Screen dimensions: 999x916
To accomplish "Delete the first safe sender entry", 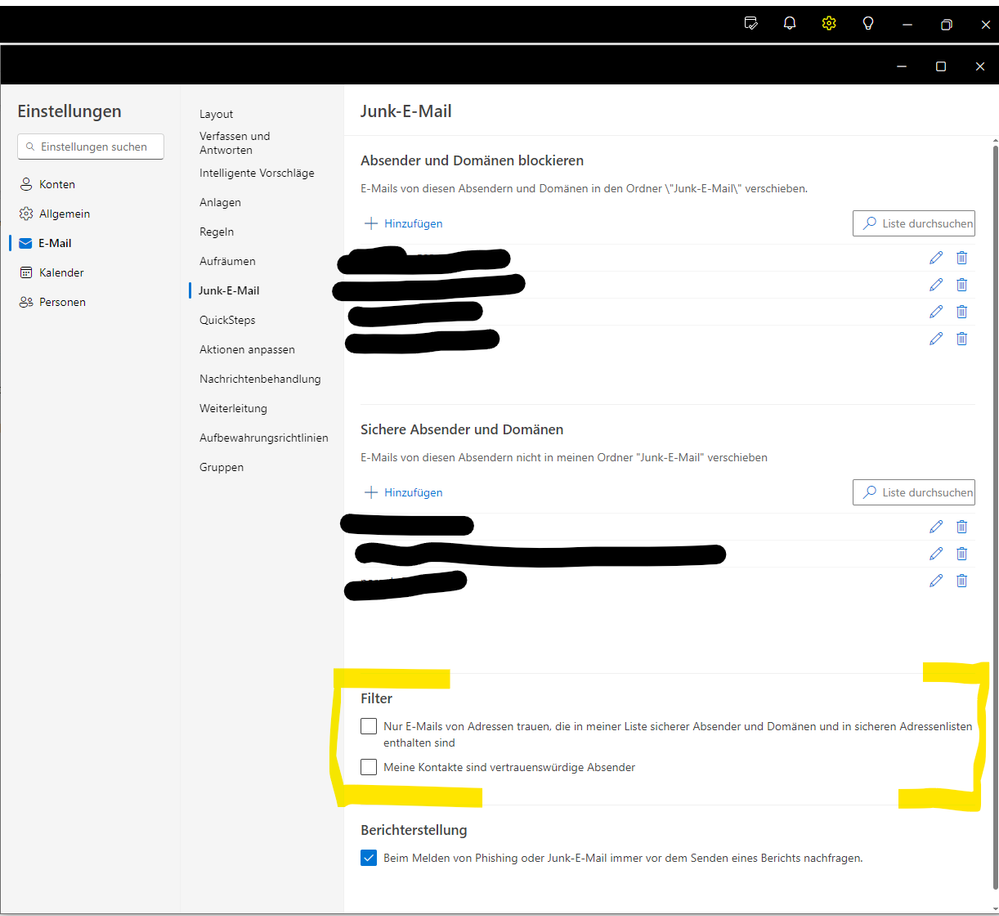I will click(961, 527).
